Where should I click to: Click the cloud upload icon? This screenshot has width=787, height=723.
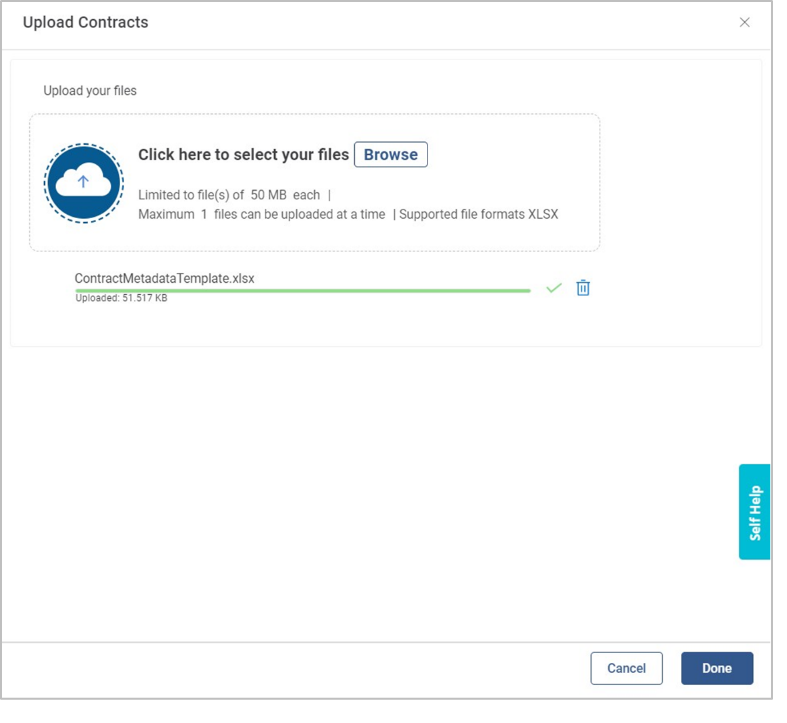[x=83, y=183]
